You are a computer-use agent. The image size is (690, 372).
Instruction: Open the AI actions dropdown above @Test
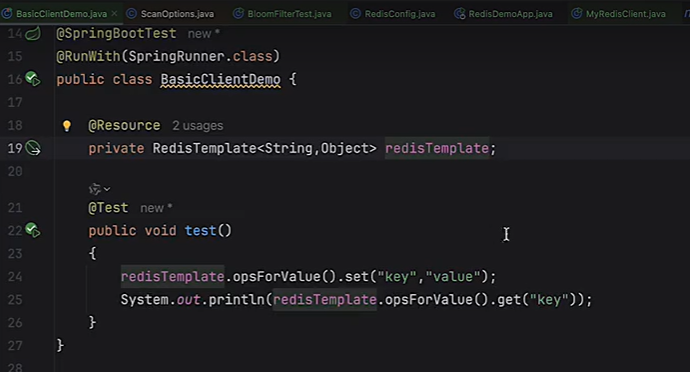(99, 189)
